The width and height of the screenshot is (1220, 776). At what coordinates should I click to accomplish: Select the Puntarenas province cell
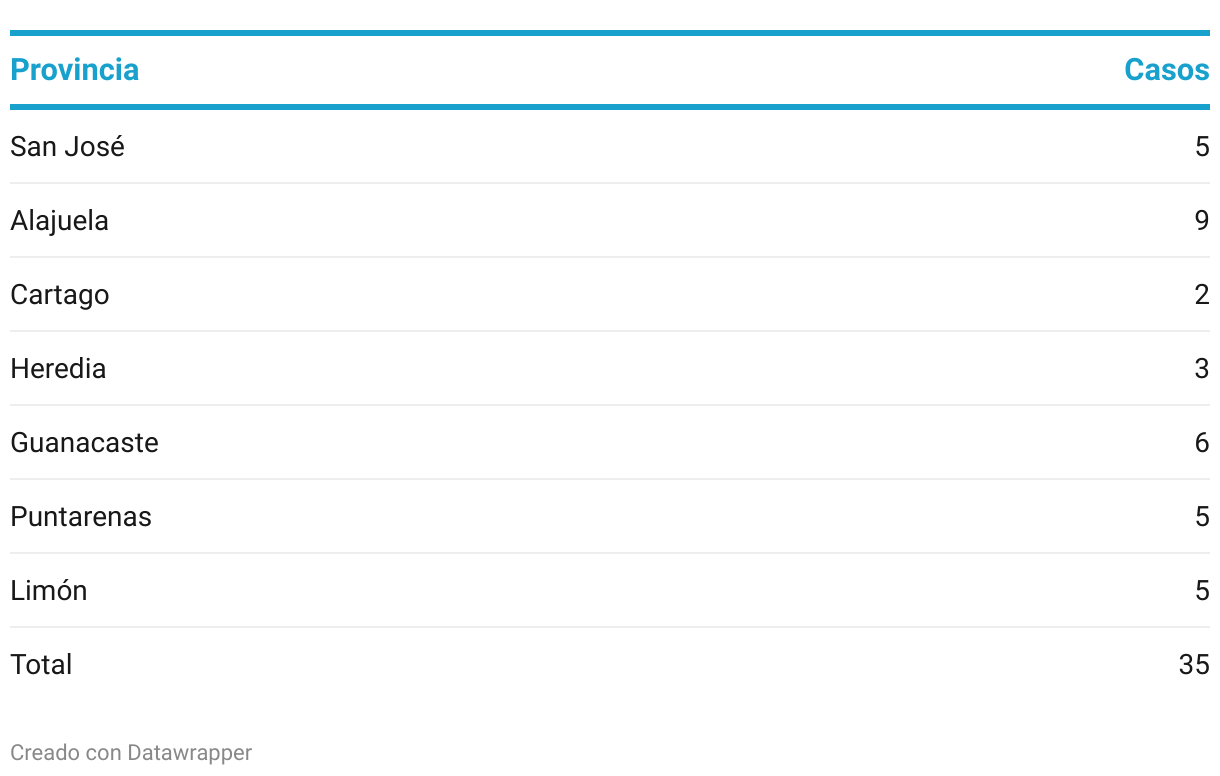click(x=81, y=517)
